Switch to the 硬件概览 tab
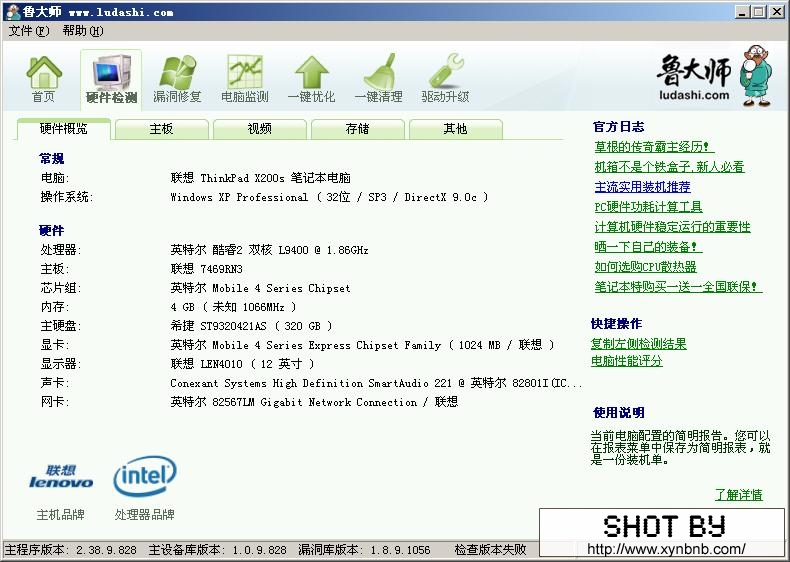790x562 pixels. 63,129
